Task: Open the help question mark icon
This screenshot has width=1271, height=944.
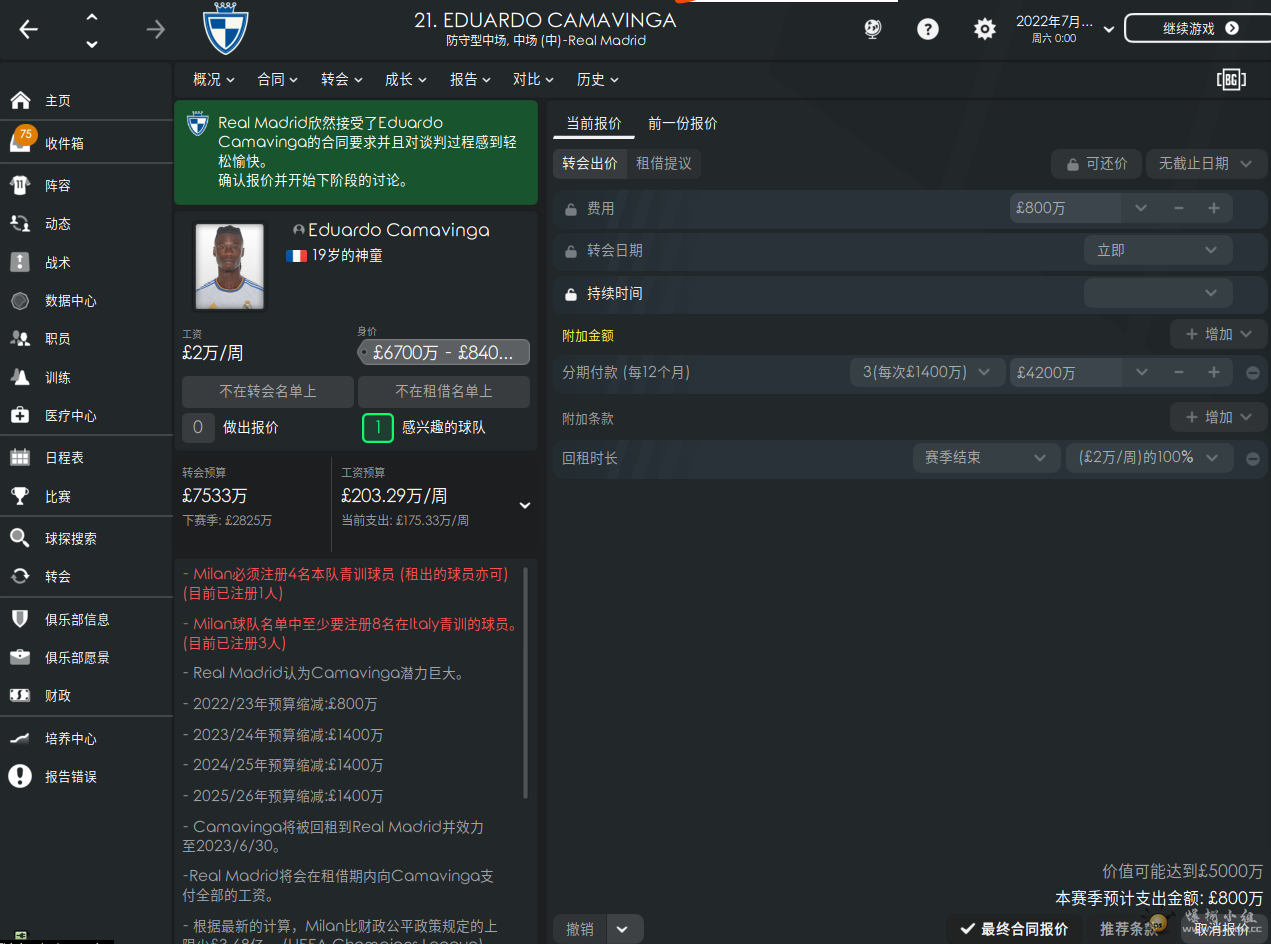Action: coord(928,29)
